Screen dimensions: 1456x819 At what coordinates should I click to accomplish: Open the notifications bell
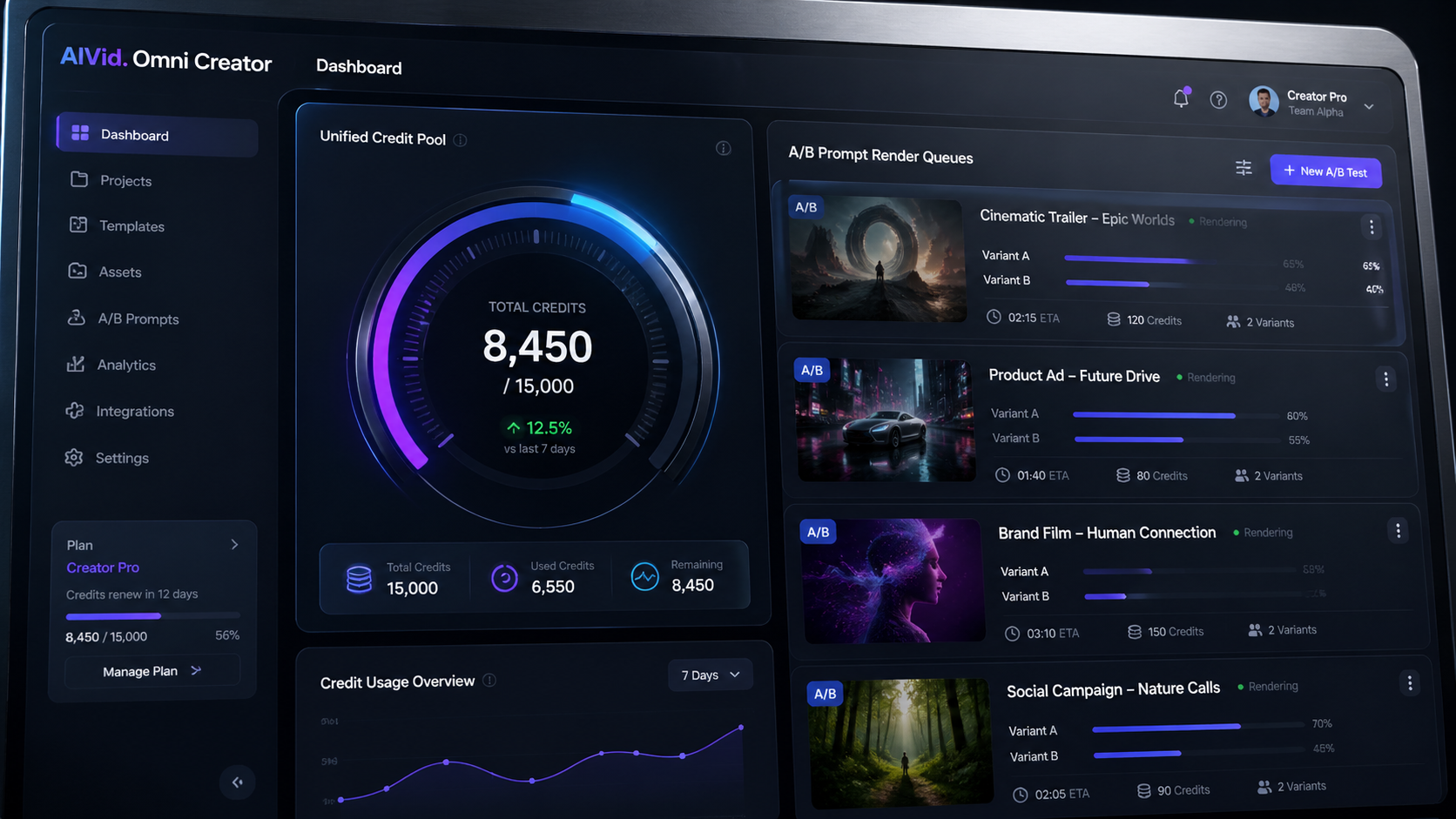1181,97
